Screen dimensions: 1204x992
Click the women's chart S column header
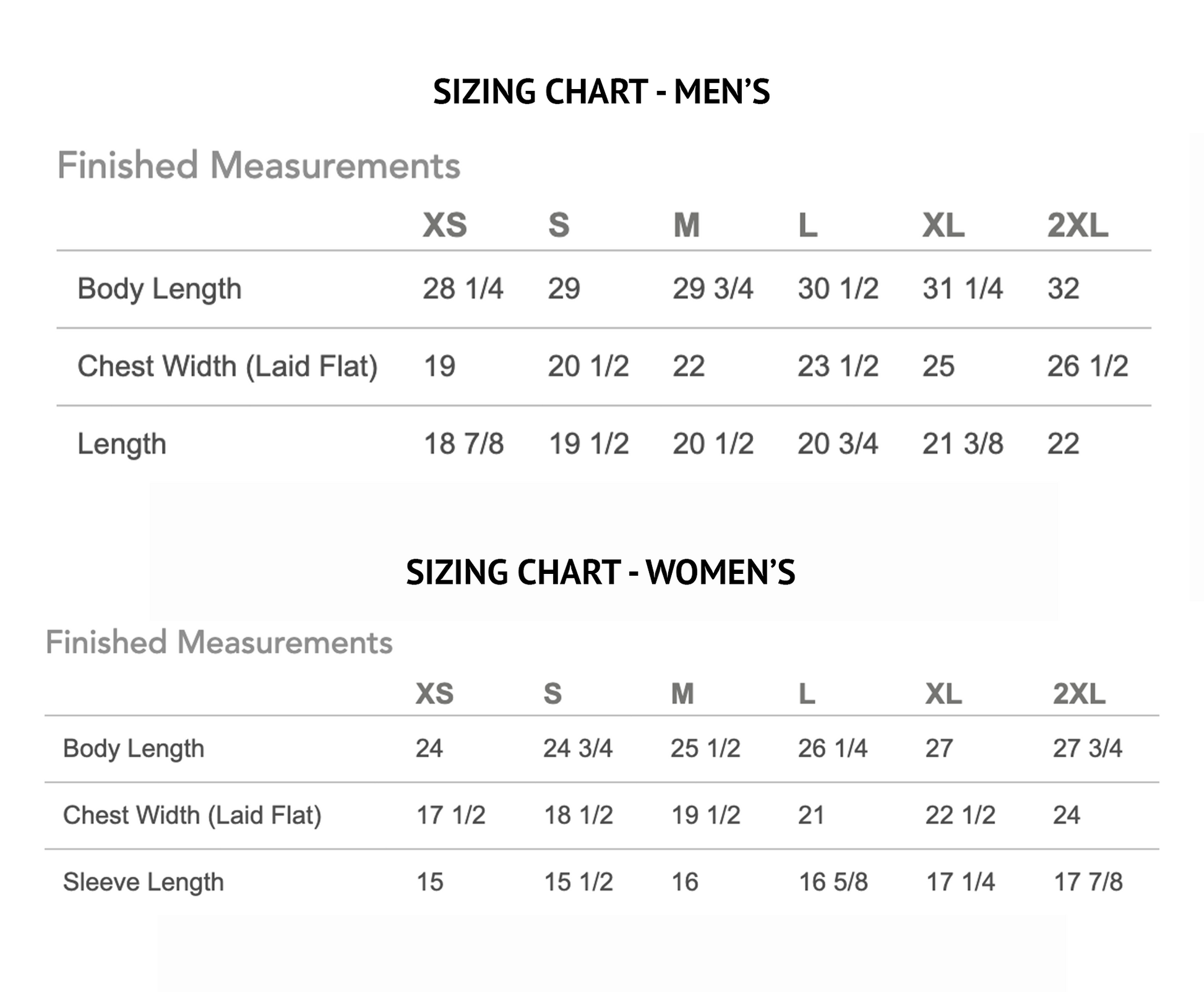coord(553,694)
